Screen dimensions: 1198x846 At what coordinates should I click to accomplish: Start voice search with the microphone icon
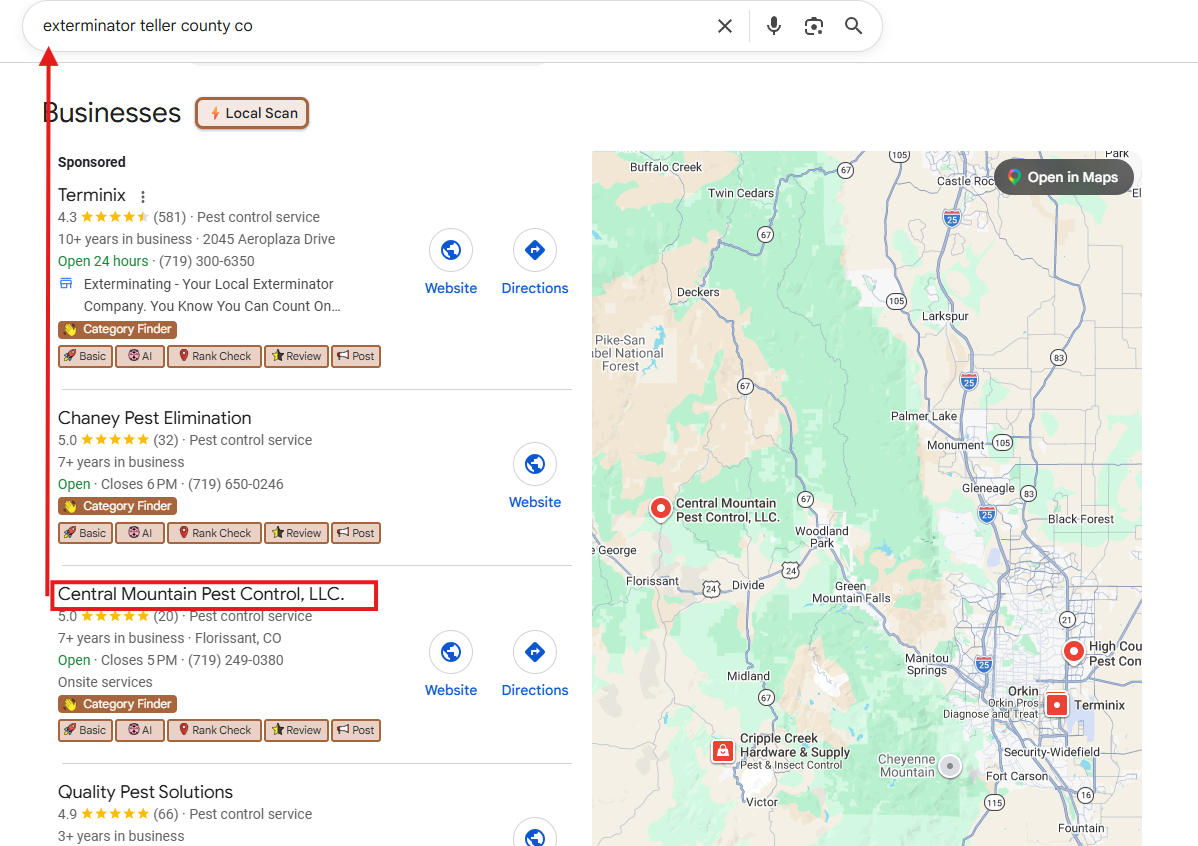[773, 26]
